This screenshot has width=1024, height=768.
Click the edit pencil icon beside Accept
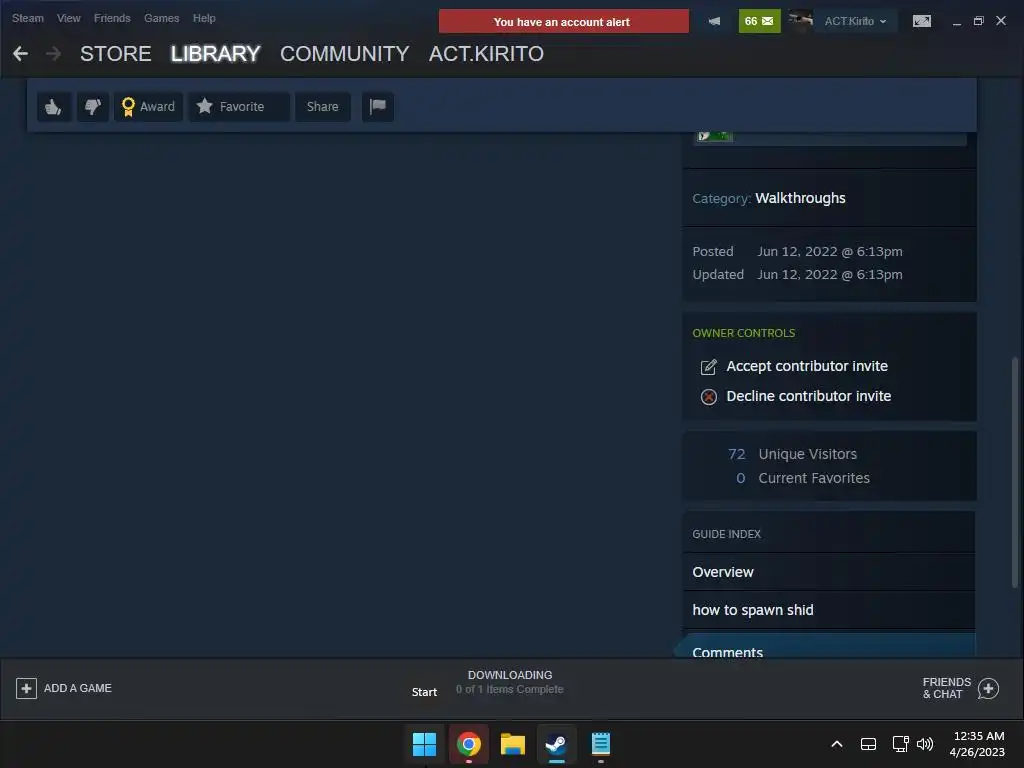(x=709, y=367)
